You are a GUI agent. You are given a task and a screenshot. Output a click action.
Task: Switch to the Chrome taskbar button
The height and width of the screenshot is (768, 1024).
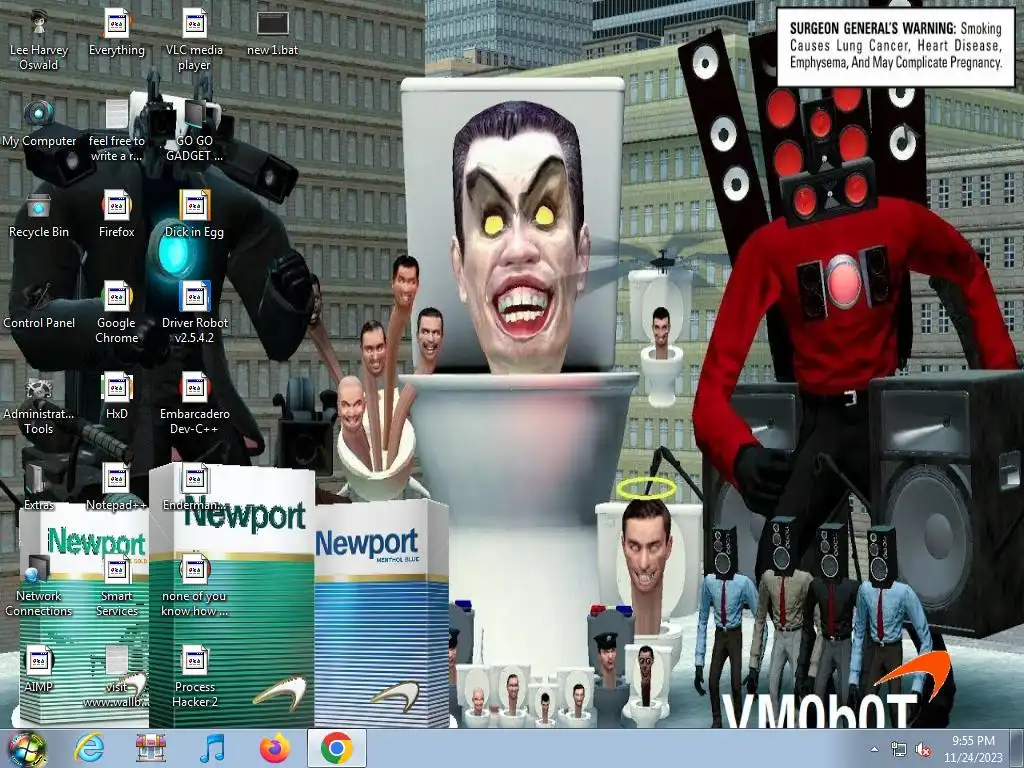coord(336,748)
